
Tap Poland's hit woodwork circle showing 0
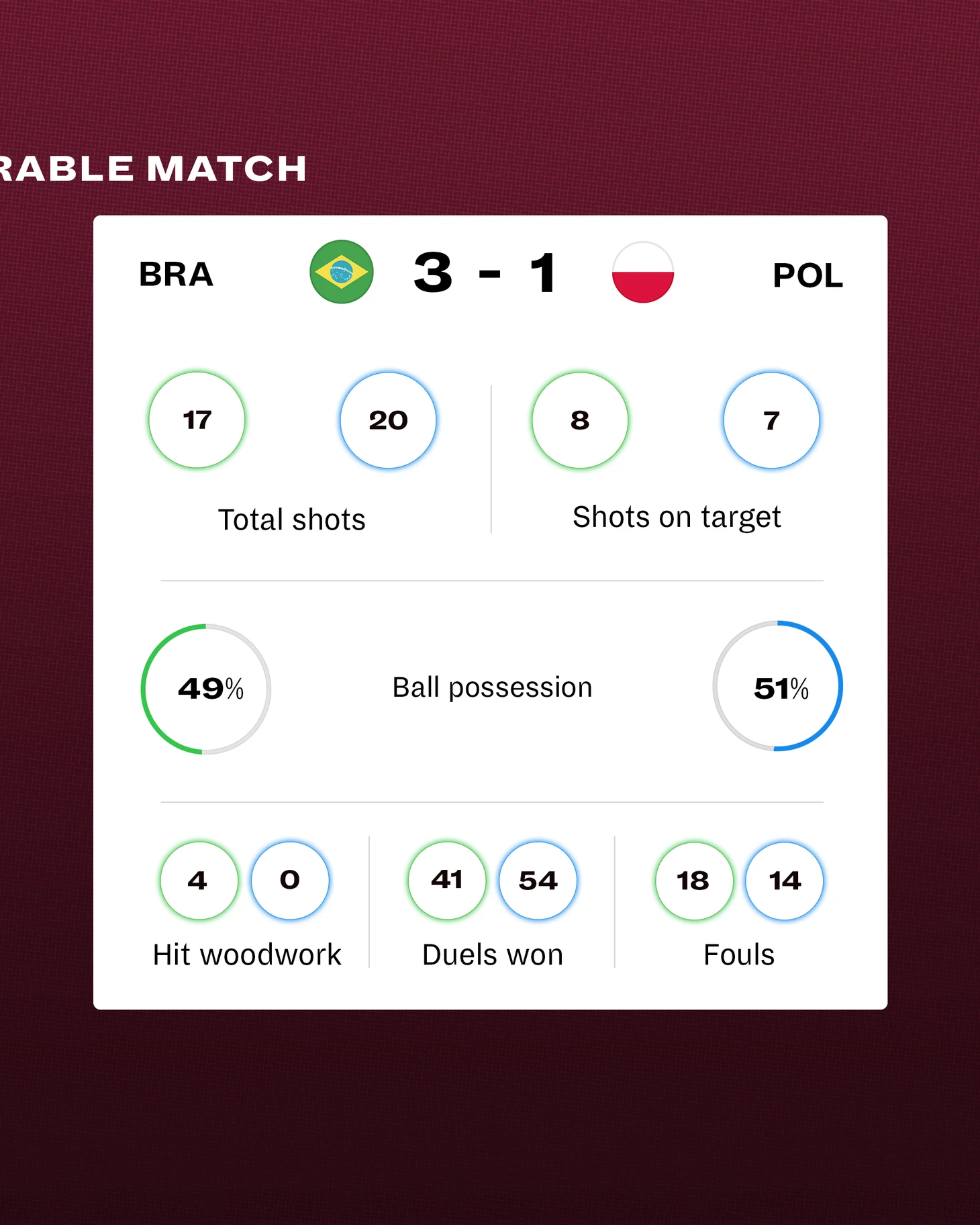click(290, 881)
